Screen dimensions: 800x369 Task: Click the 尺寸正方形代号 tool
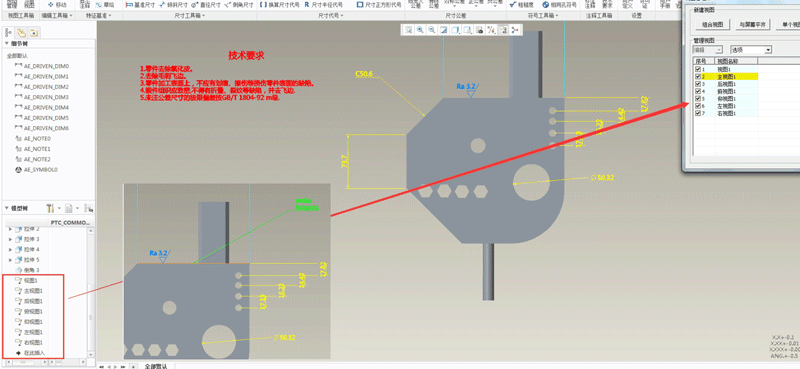click(379, 5)
